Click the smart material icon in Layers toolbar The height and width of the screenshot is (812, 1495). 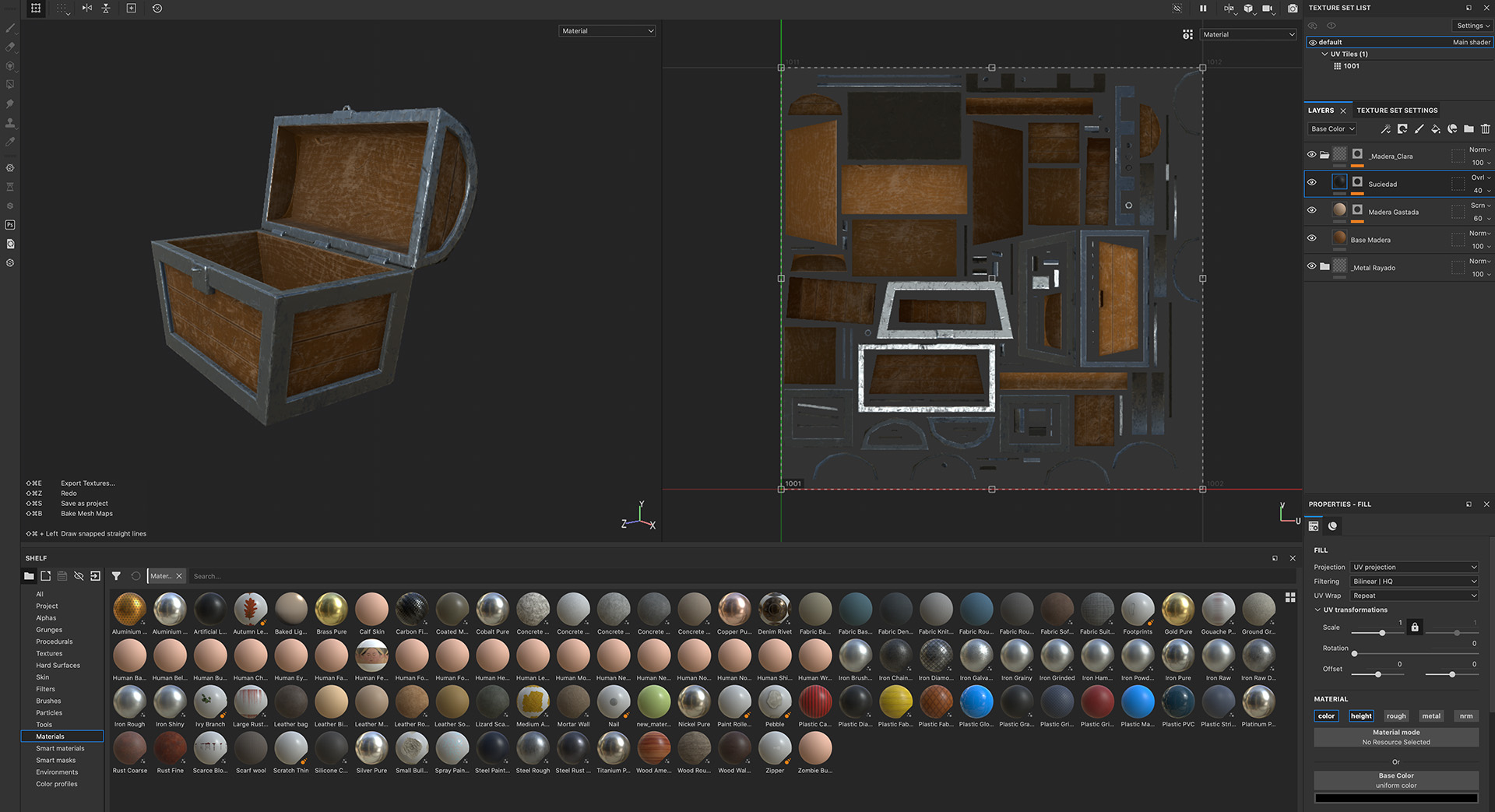(x=1452, y=129)
